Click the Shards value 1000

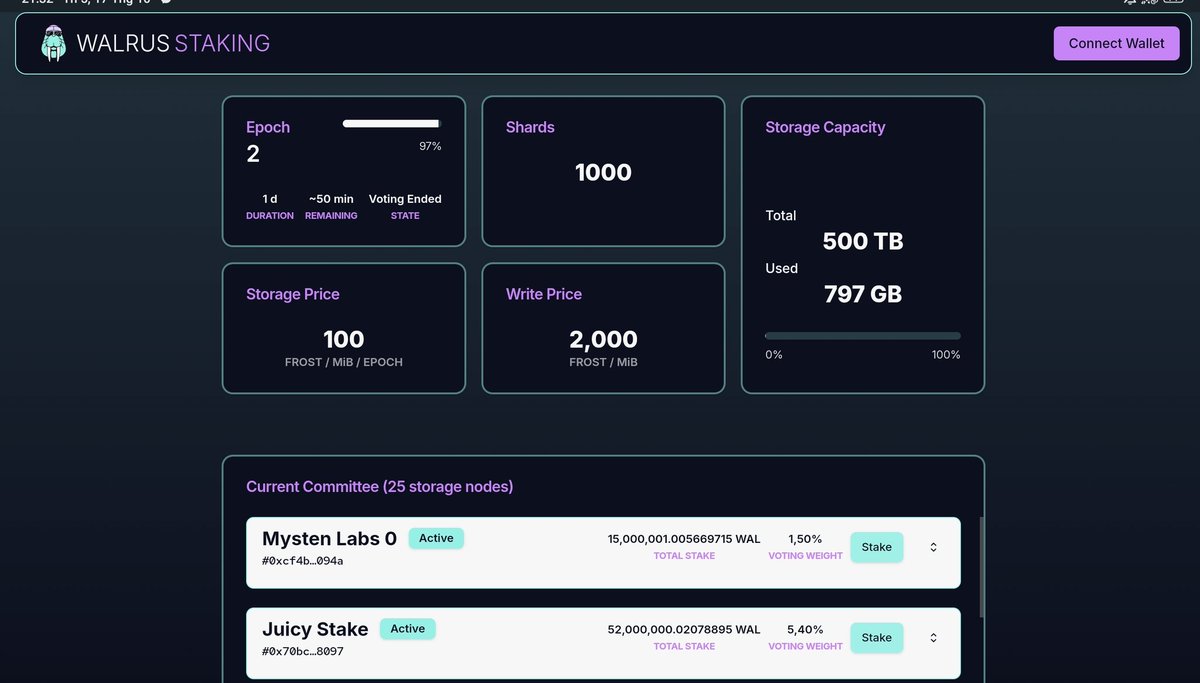603,172
